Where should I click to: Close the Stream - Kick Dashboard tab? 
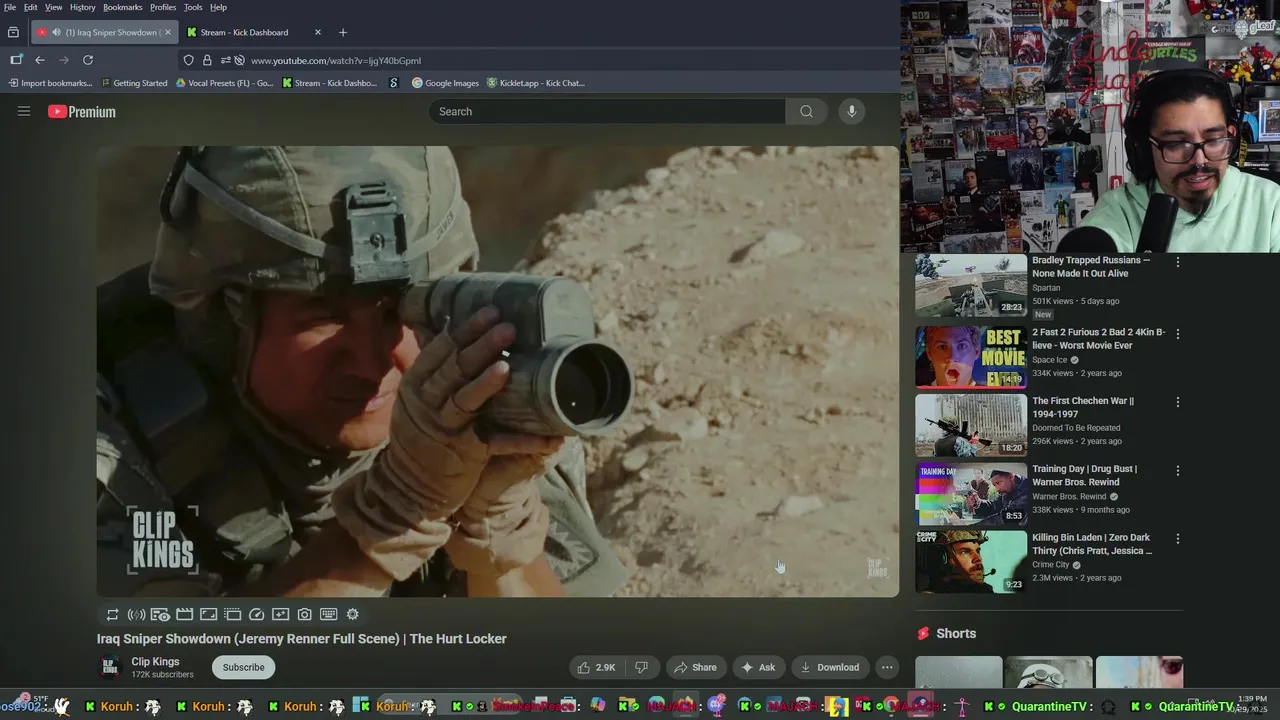318,32
